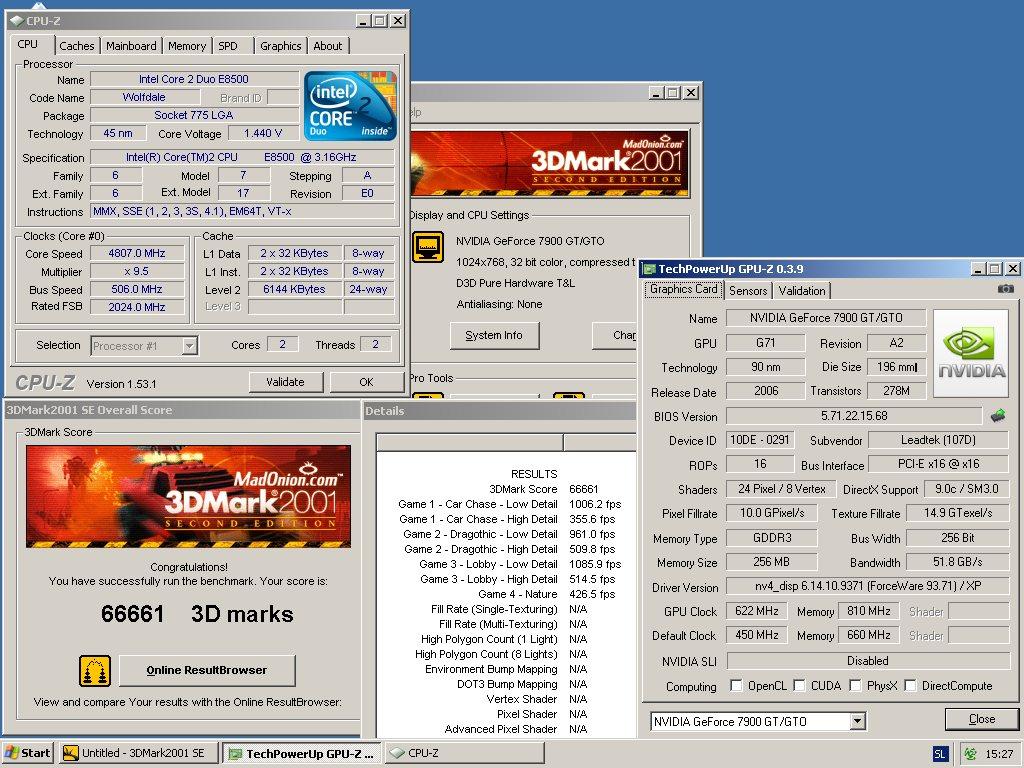Click the Driver Version field in GPU-Z
The image size is (1024, 768).
click(x=868, y=586)
